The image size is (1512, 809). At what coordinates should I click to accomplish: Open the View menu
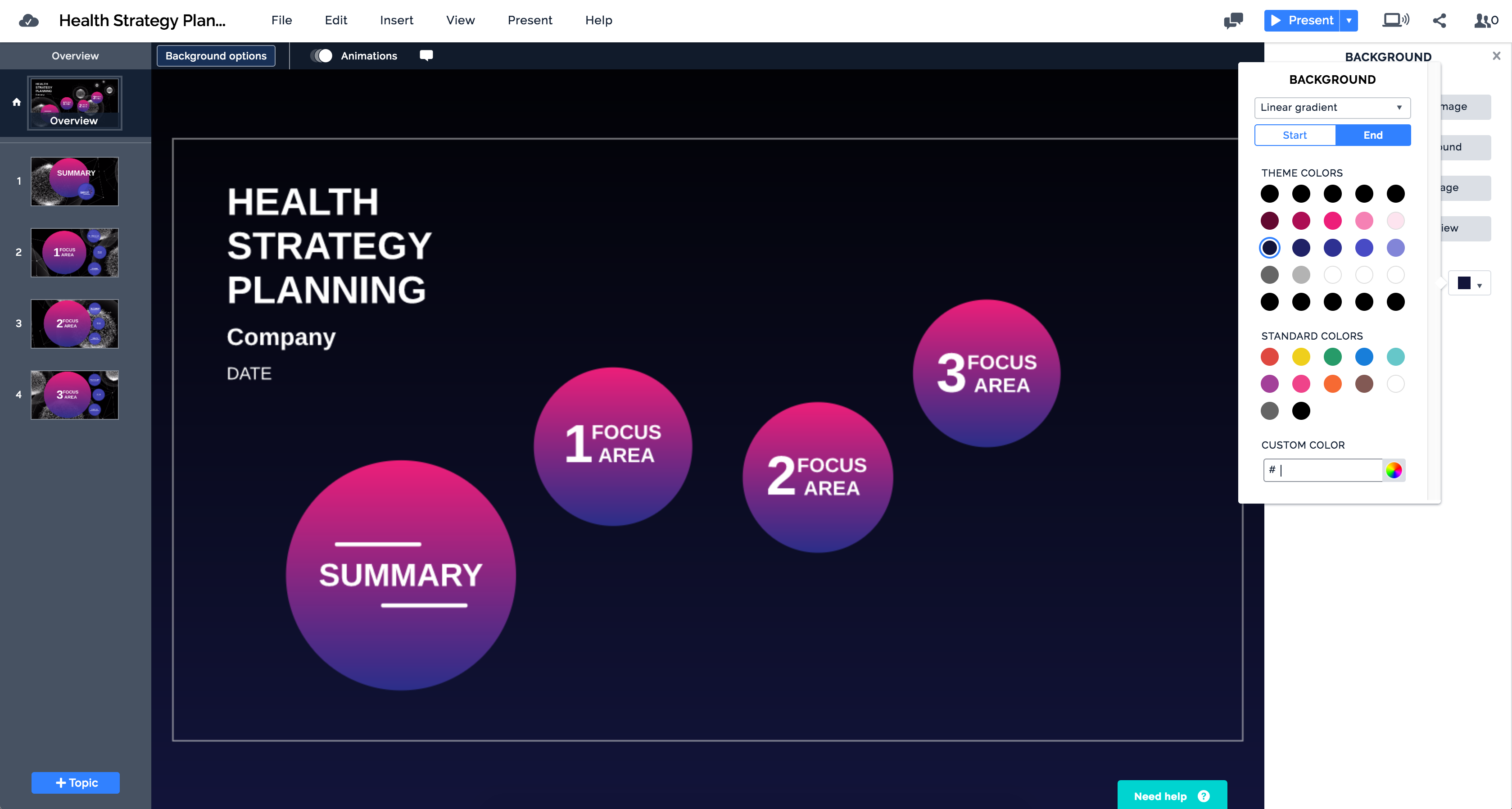click(460, 21)
